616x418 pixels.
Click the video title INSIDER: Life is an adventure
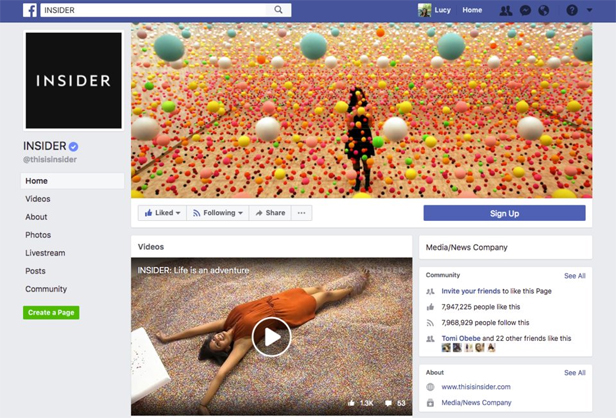click(193, 270)
